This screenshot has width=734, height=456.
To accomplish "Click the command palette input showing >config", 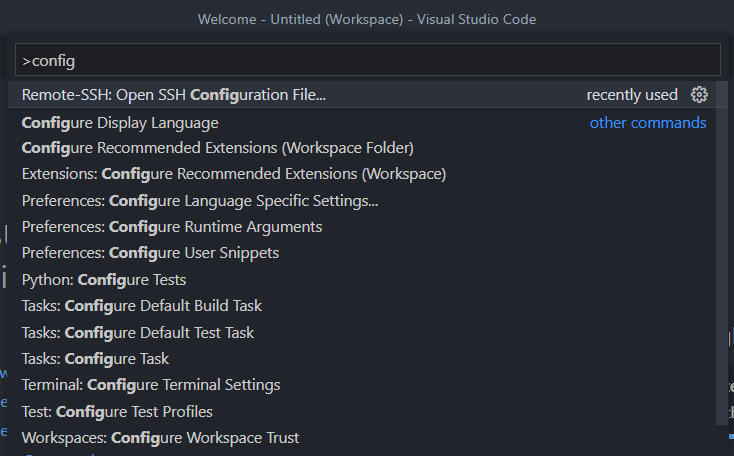I will pos(367,59).
